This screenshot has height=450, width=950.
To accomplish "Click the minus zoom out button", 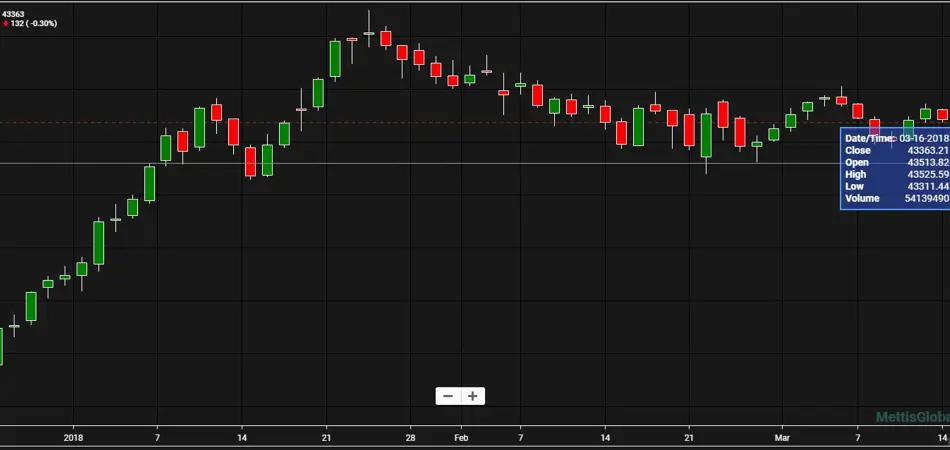I will coord(447,396).
